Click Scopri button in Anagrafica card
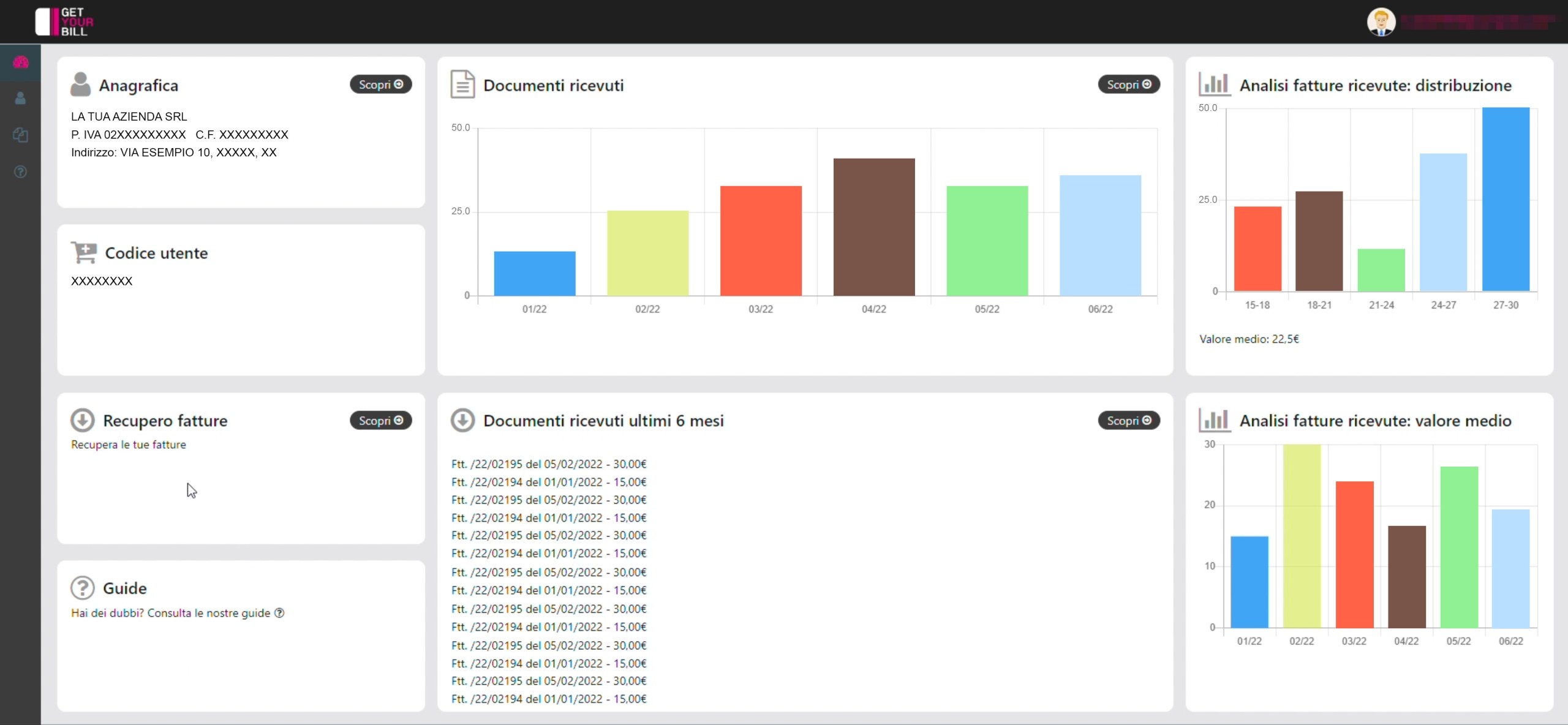This screenshot has height=725, width=1568. [380, 85]
